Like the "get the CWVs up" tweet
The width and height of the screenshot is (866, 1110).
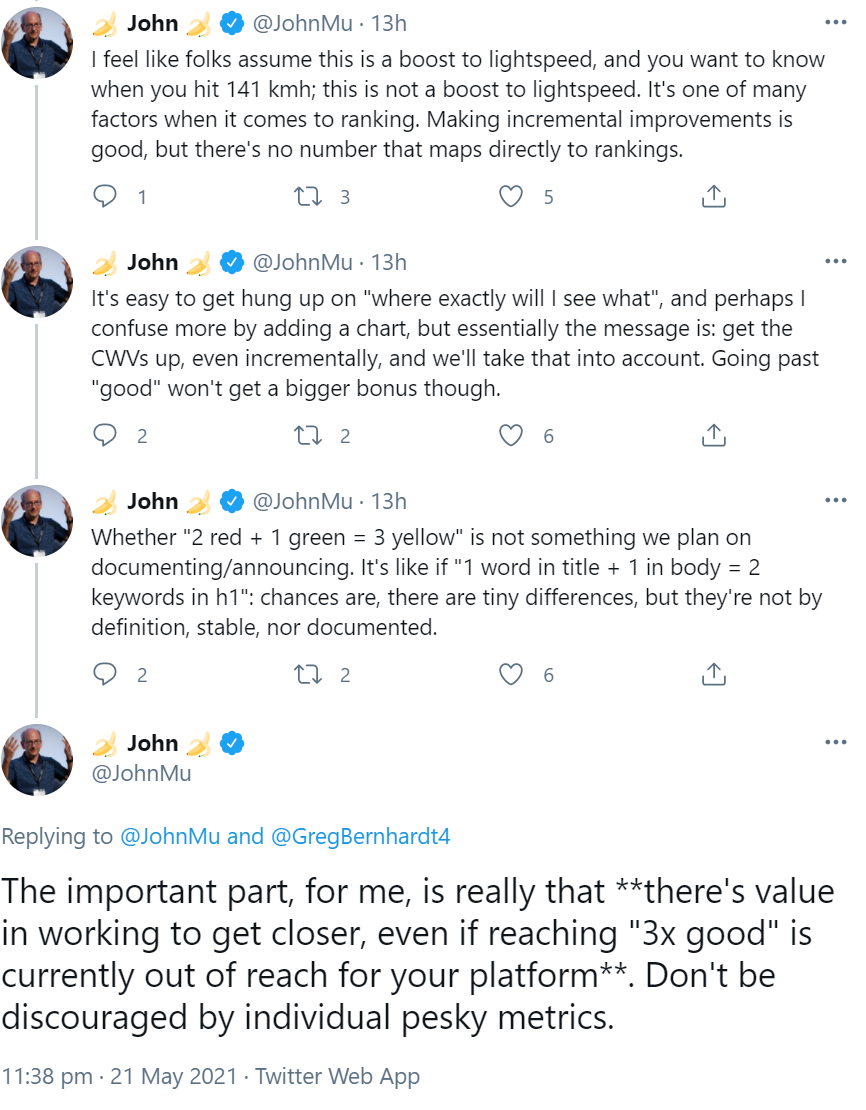(511, 435)
